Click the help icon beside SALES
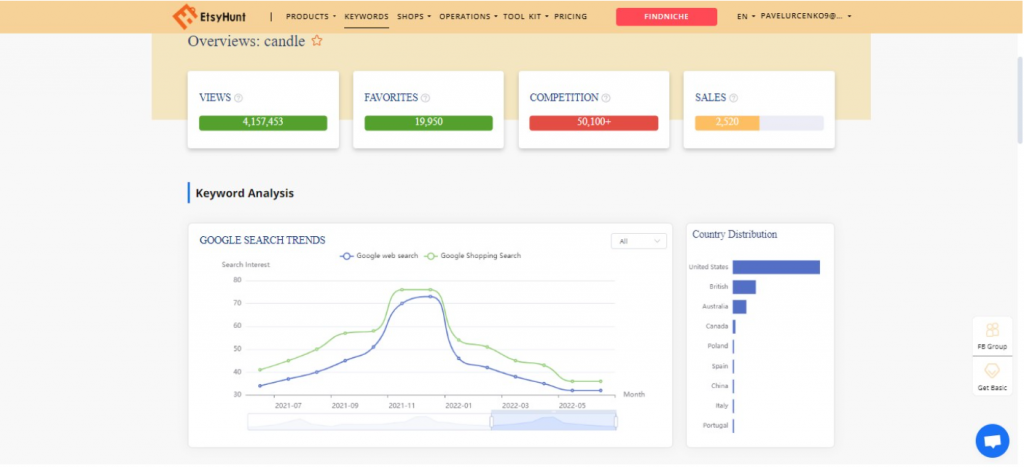Image resolution: width=1024 pixels, height=468 pixels. tap(734, 98)
